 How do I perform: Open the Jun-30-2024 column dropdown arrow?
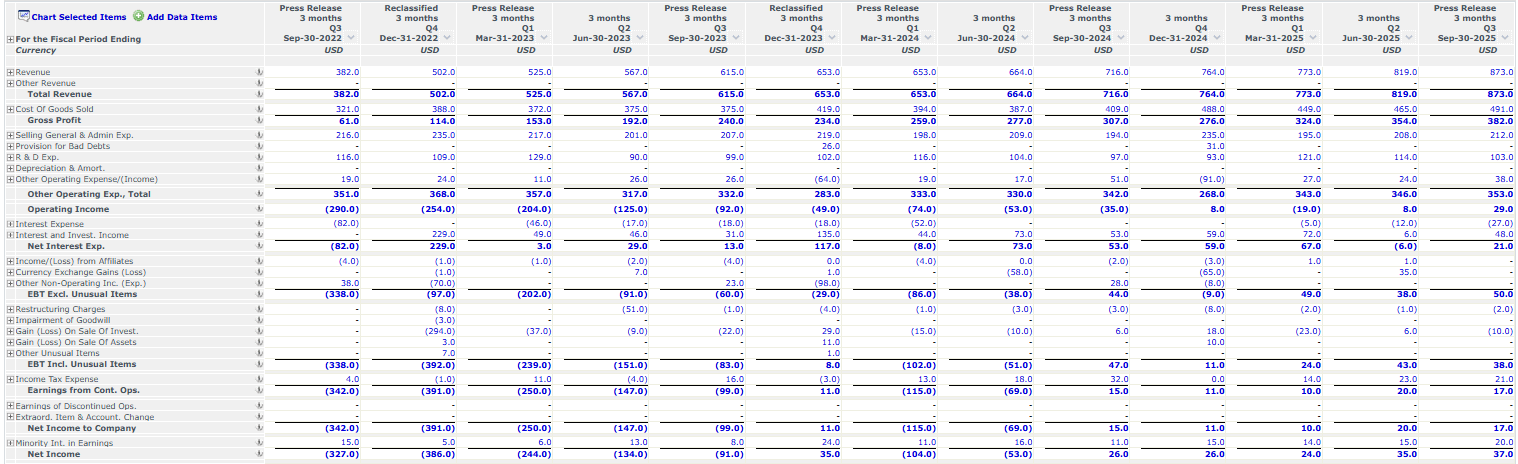(x=1025, y=38)
